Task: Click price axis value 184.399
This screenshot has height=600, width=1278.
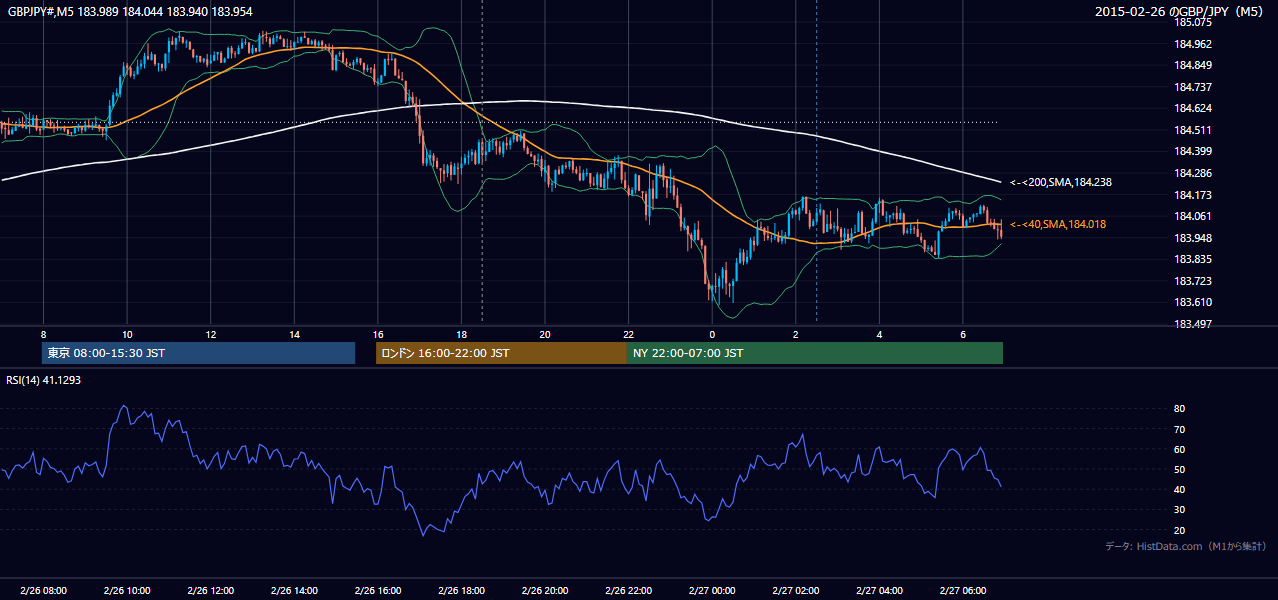Action: click(1193, 151)
